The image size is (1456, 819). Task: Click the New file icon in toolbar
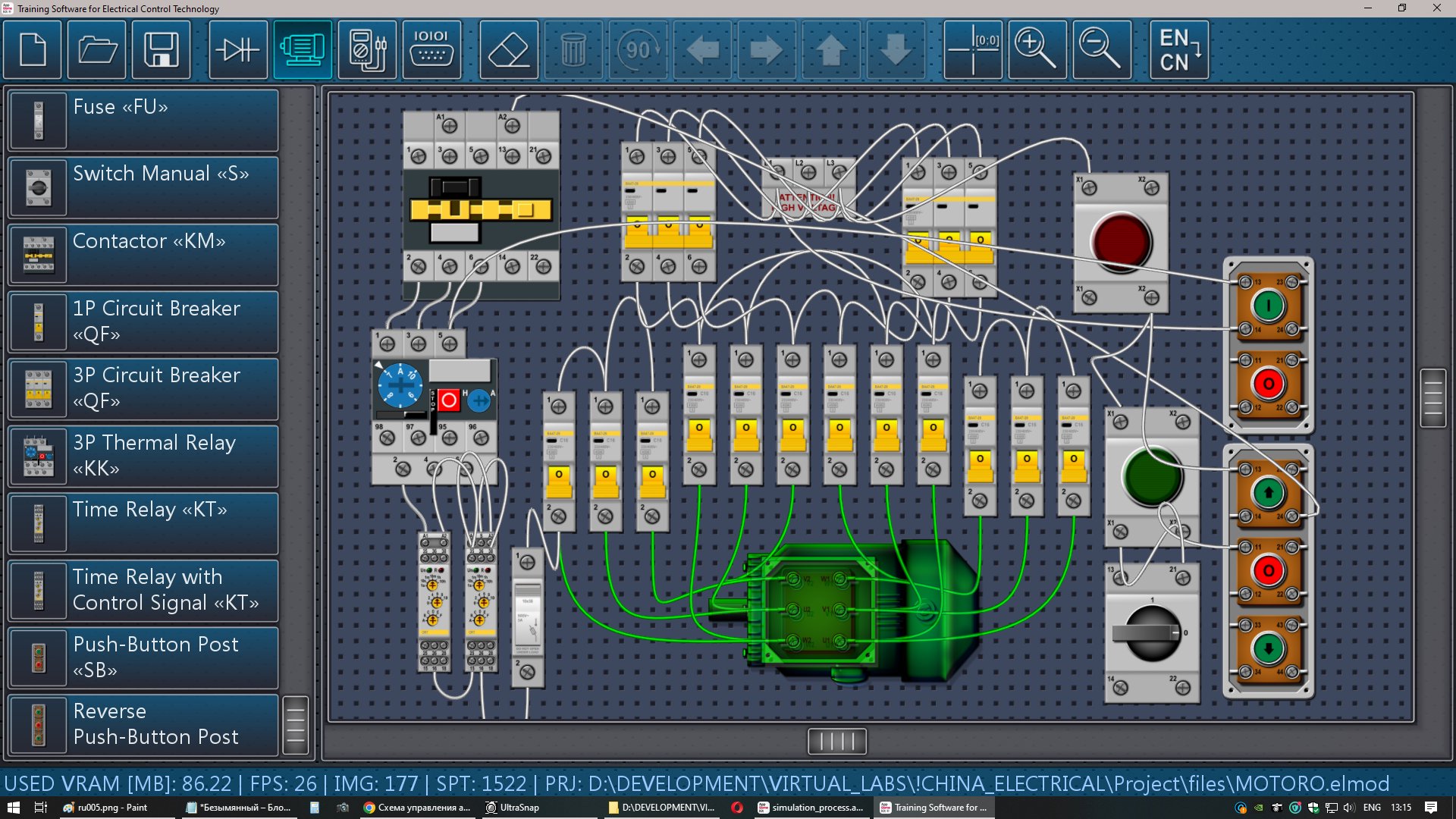tap(33, 51)
